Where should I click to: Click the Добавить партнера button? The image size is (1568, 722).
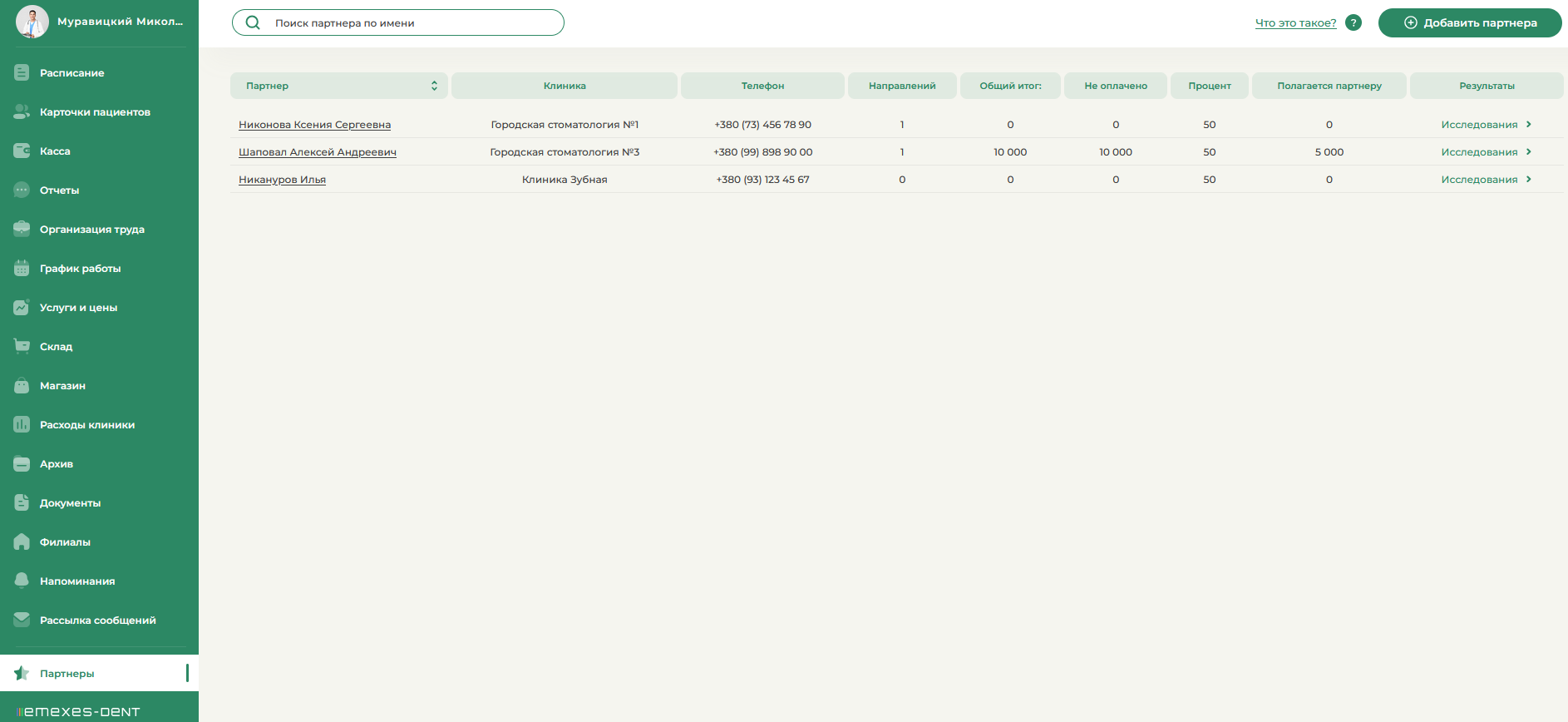click(x=1470, y=22)
